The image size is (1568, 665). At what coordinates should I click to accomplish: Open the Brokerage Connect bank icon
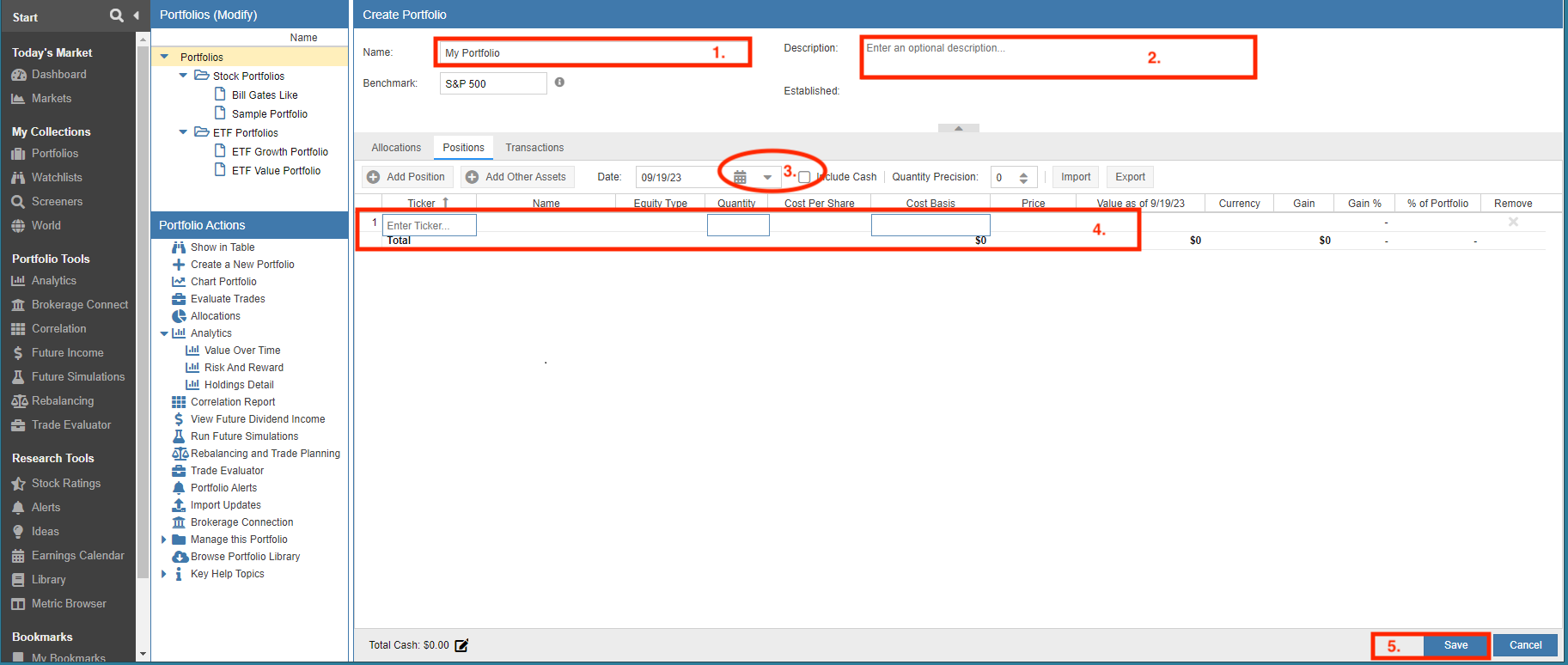click(x=18, y=305)
